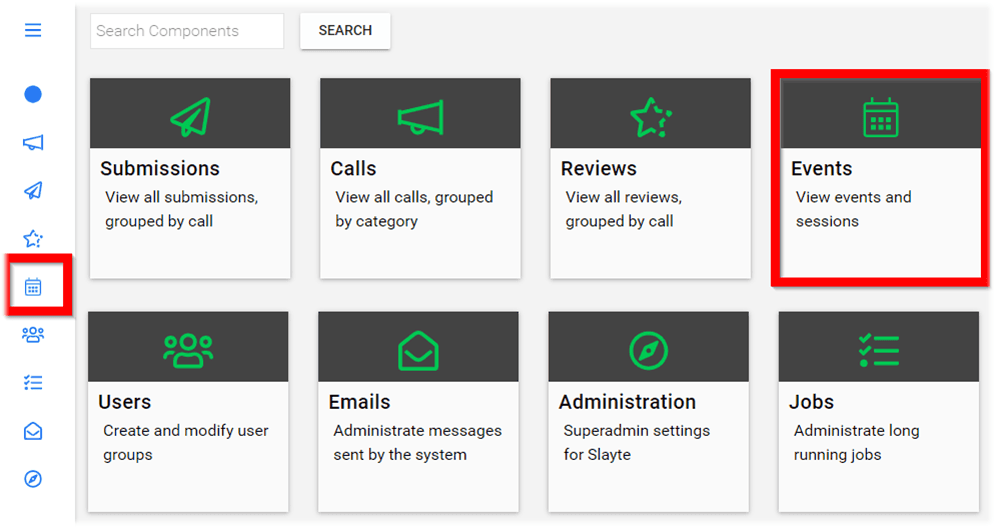Open Administration via the sidebar compass icon
This screenshot has width=996, height=528.
[33, 478]
